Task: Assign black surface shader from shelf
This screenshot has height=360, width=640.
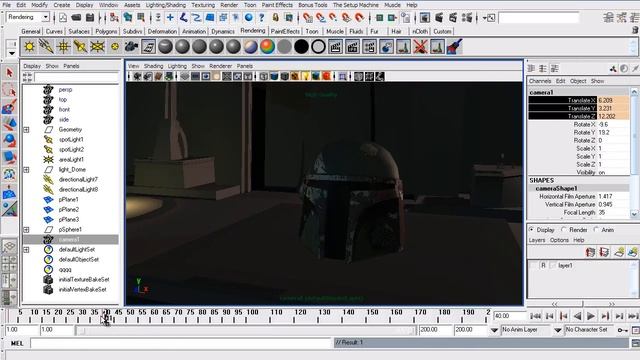Action: (x=301, y=47)
